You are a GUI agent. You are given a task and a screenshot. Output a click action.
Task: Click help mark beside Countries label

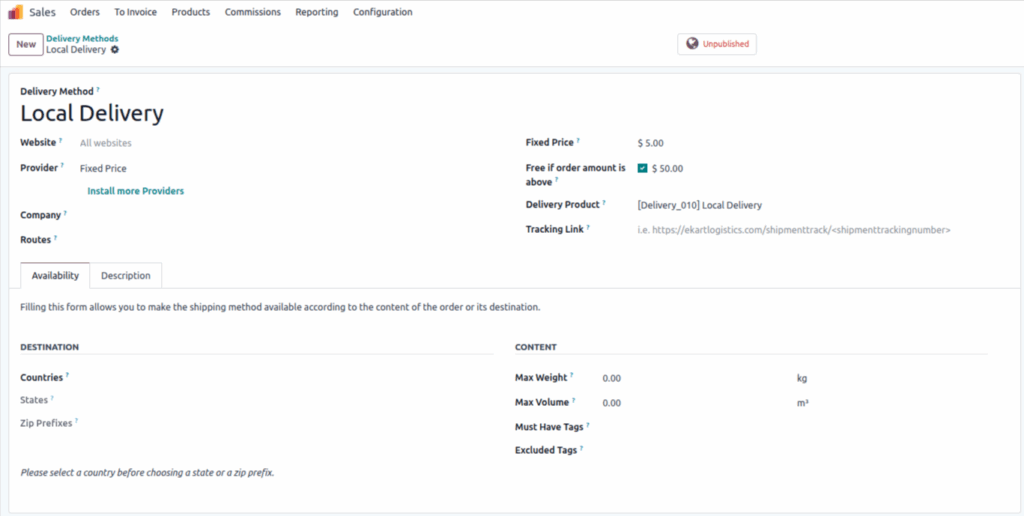pos(67,376)
